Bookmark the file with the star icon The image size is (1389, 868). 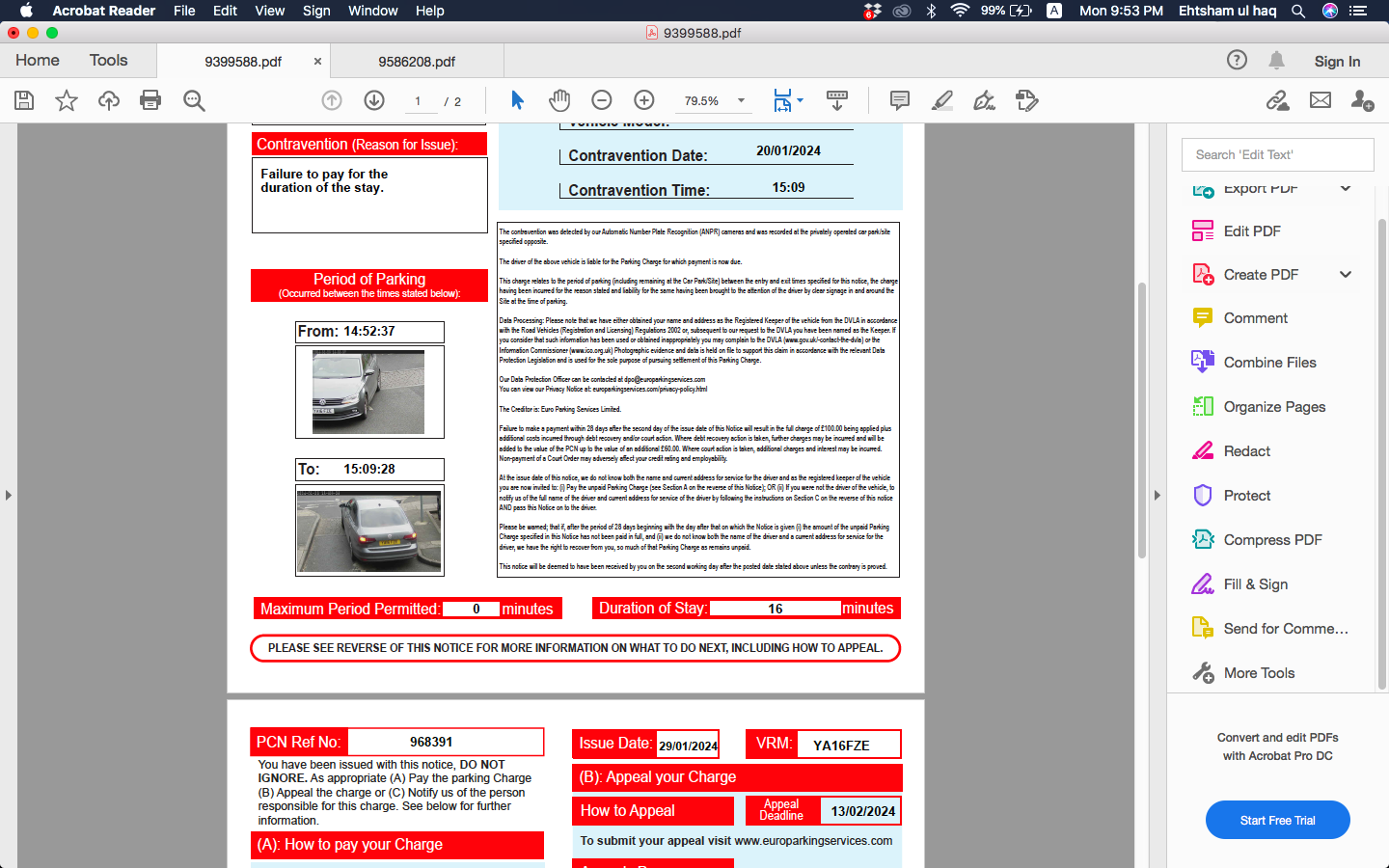point(67,100)
